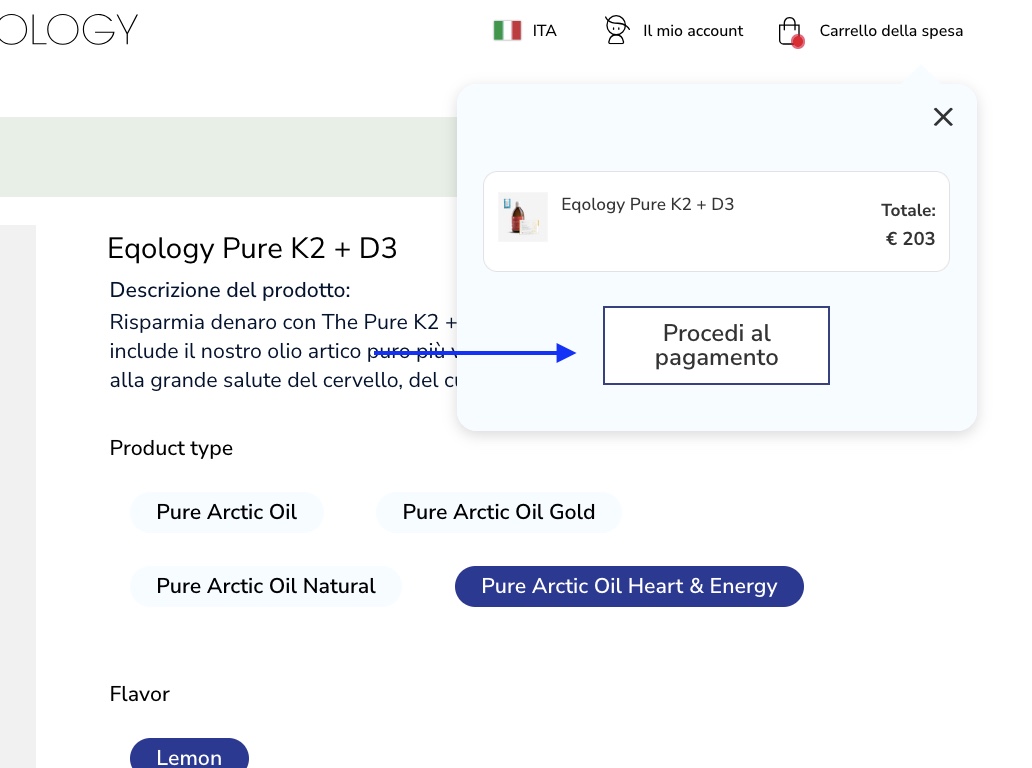
Task: Click the Eqology logo
Action: click(69, 30)
